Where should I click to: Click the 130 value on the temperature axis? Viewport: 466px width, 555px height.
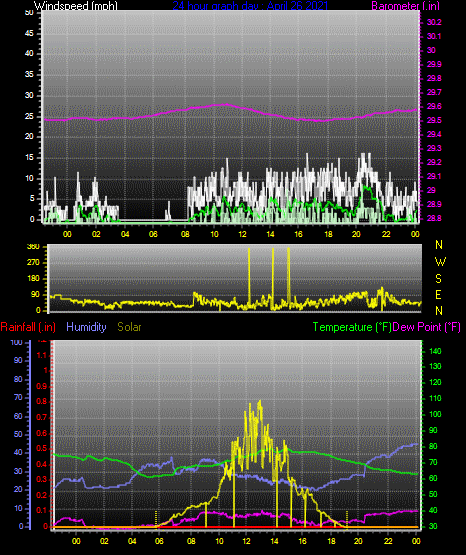(x=435, y=367)
